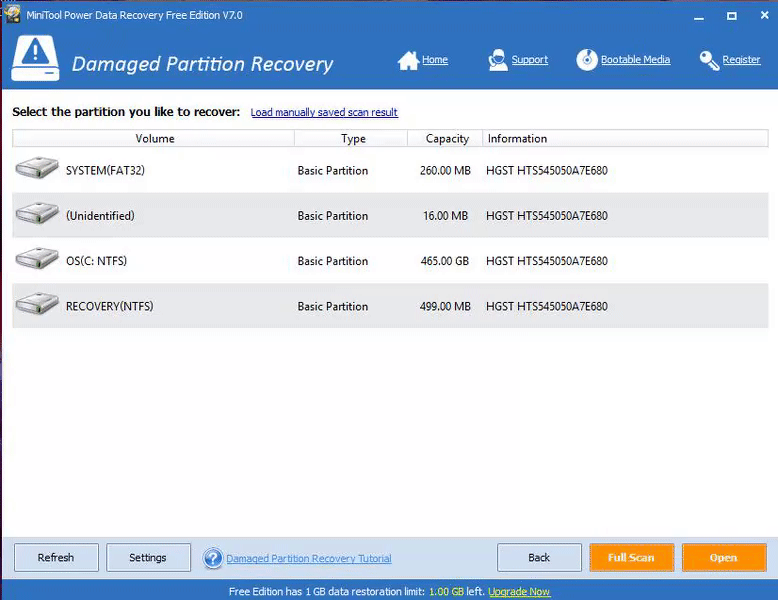Viewport: 778px width, 600px height.
Task: Open the Bootable Media link
Action: pyautogui.click(x=636, y=60)
